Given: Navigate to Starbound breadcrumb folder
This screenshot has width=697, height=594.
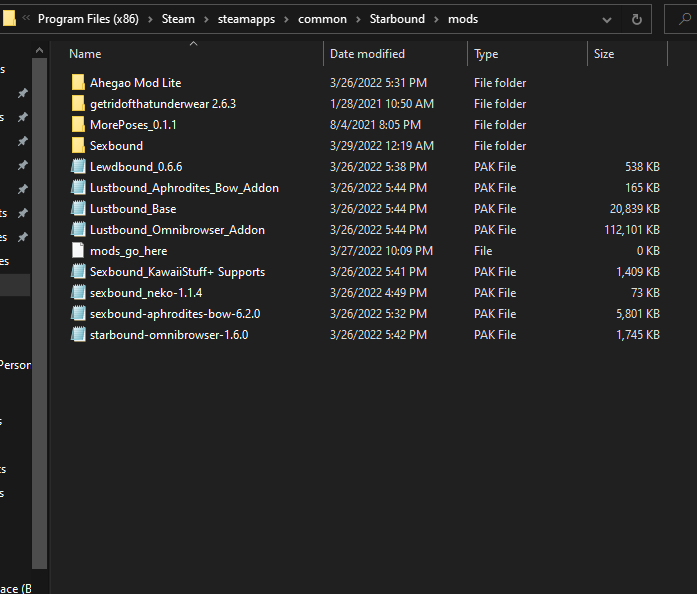Looking at the screenshot, I should tap(397, 19).
